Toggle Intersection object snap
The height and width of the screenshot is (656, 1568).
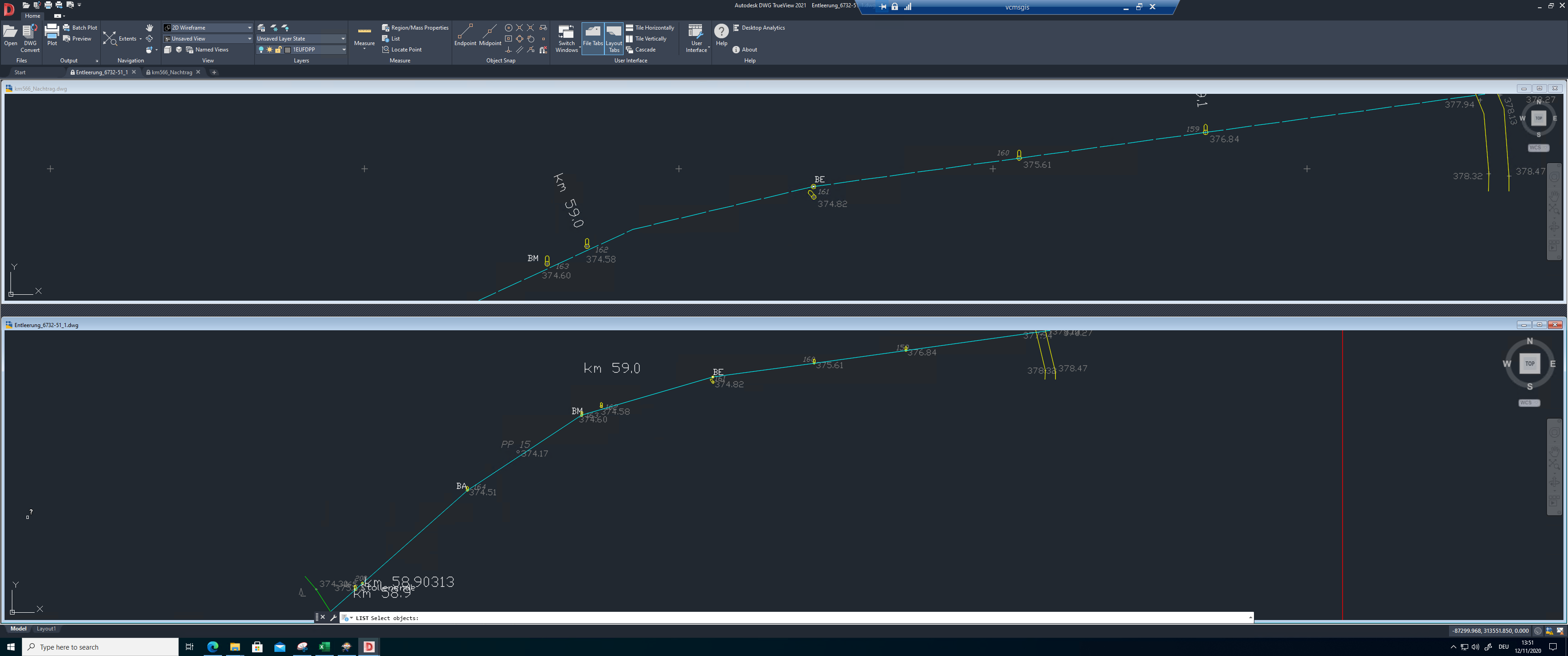[519, 27]
